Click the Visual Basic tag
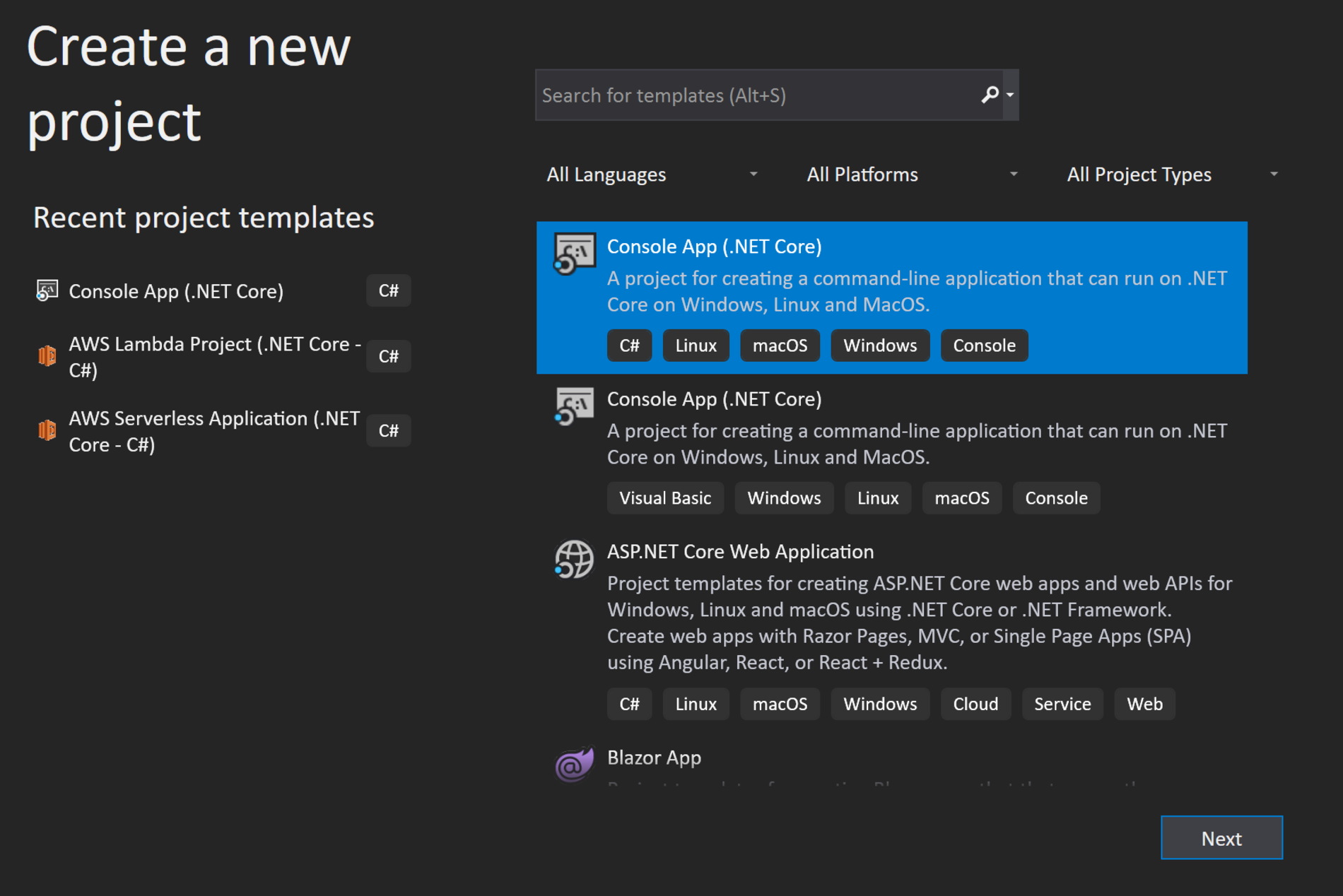 [665, 498]
